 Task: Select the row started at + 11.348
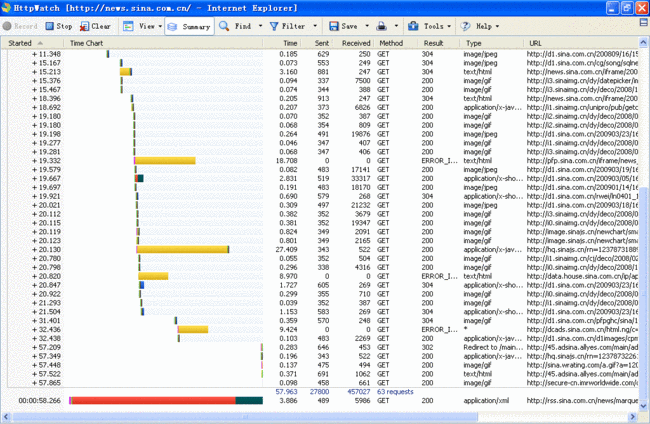click(x=323, y=54)
